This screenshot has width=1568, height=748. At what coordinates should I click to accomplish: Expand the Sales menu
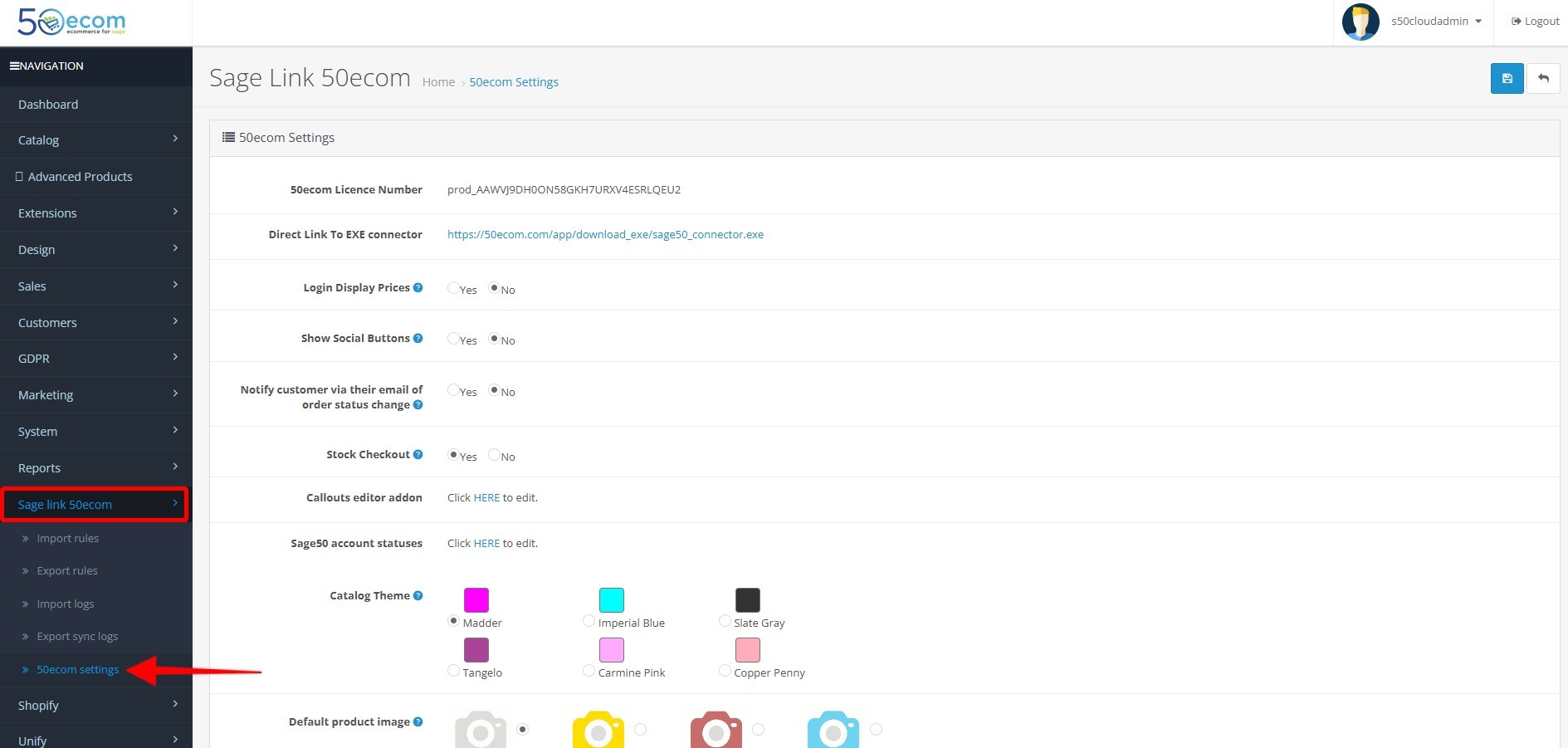[96, 286]
